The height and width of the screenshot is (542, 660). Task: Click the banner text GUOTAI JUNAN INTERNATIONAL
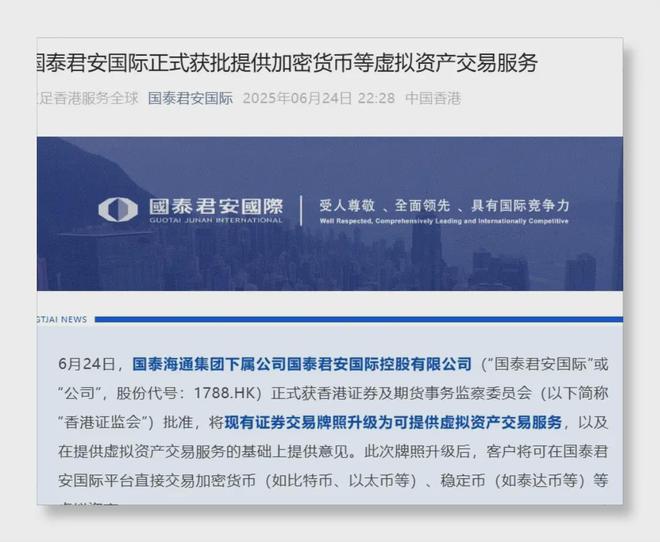[x=216, y=221]
